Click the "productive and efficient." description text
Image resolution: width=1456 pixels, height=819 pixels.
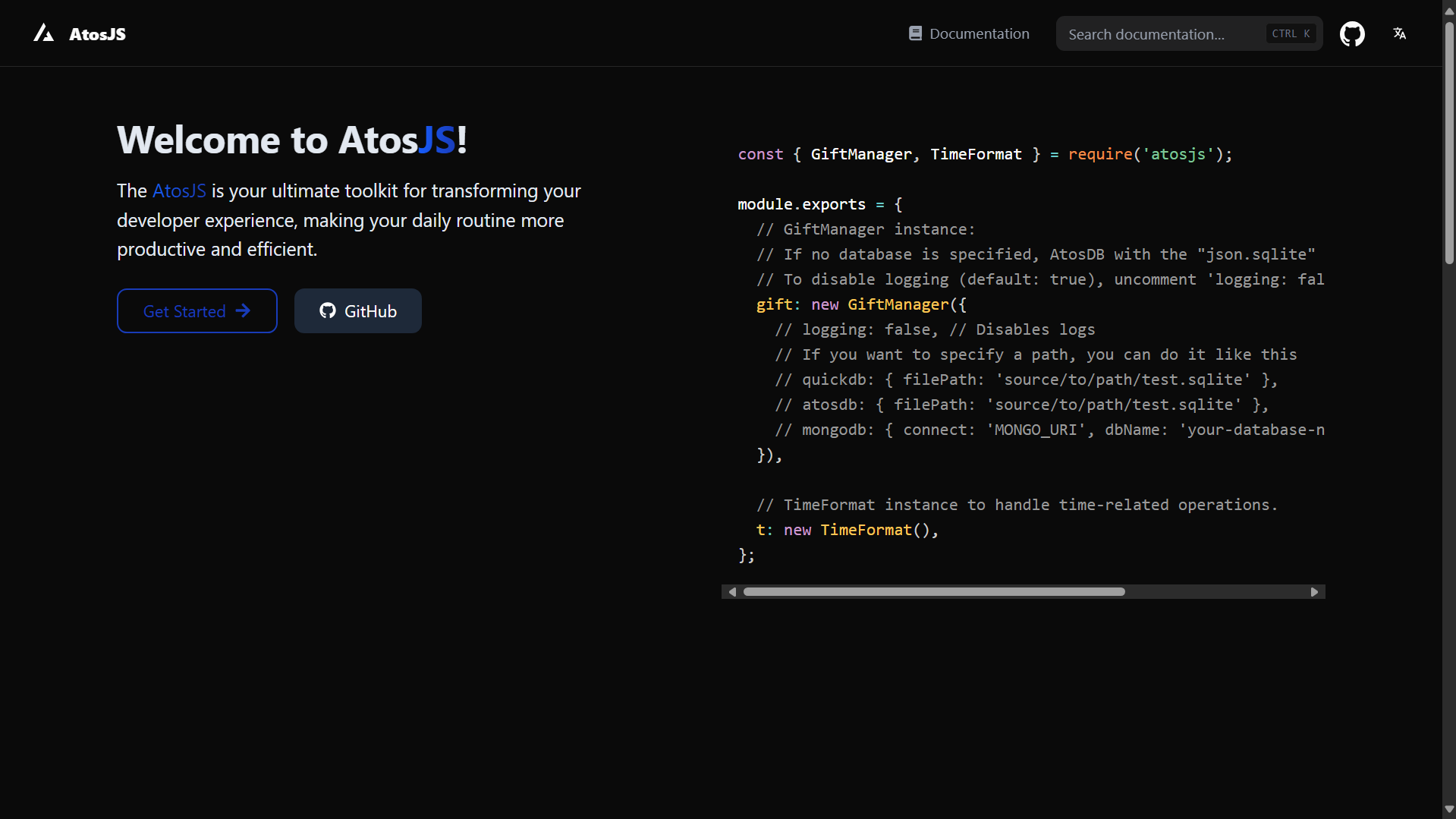217,249
